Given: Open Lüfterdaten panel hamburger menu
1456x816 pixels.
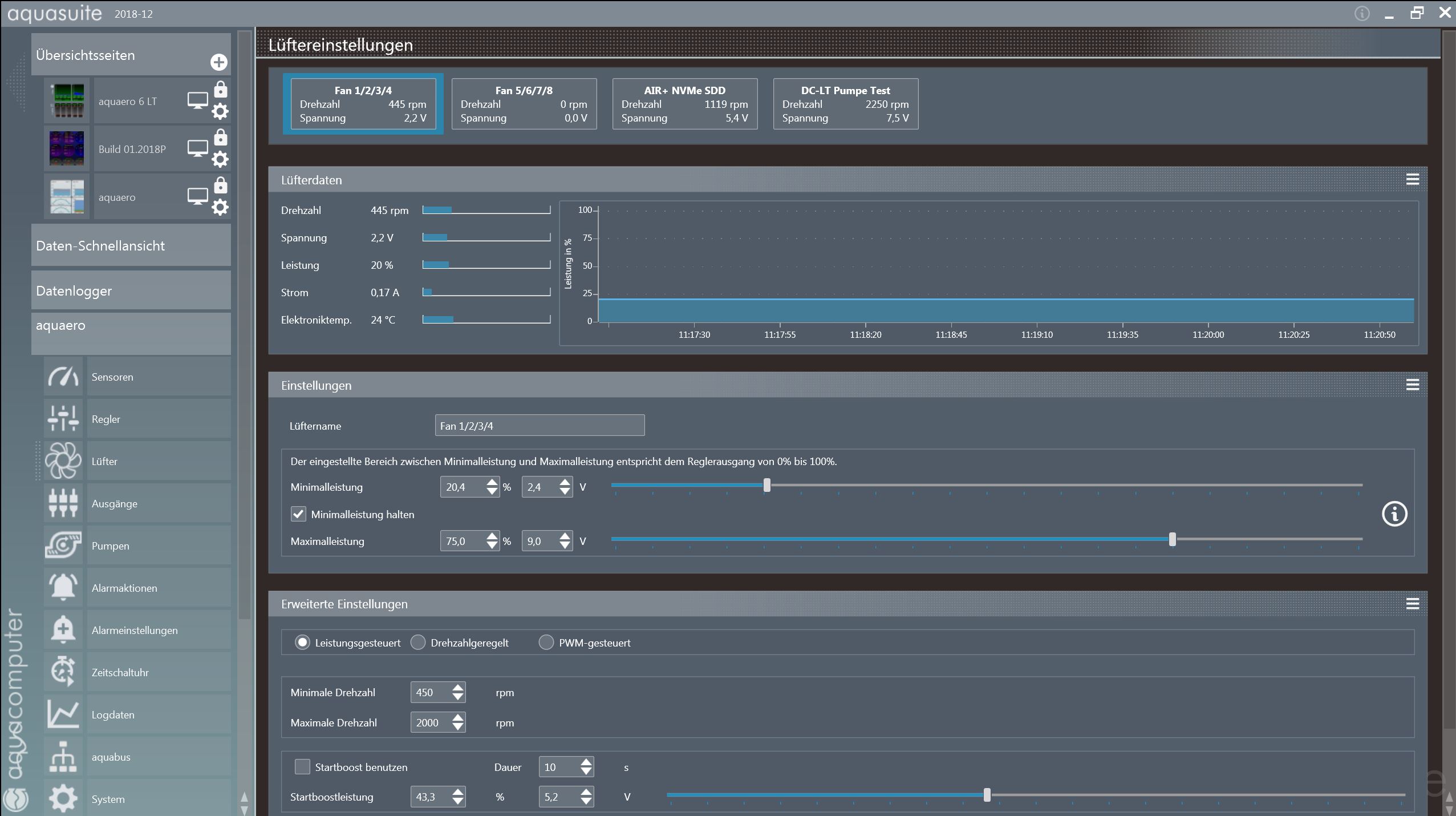Looking at the screenshot, I should 1413,180.
